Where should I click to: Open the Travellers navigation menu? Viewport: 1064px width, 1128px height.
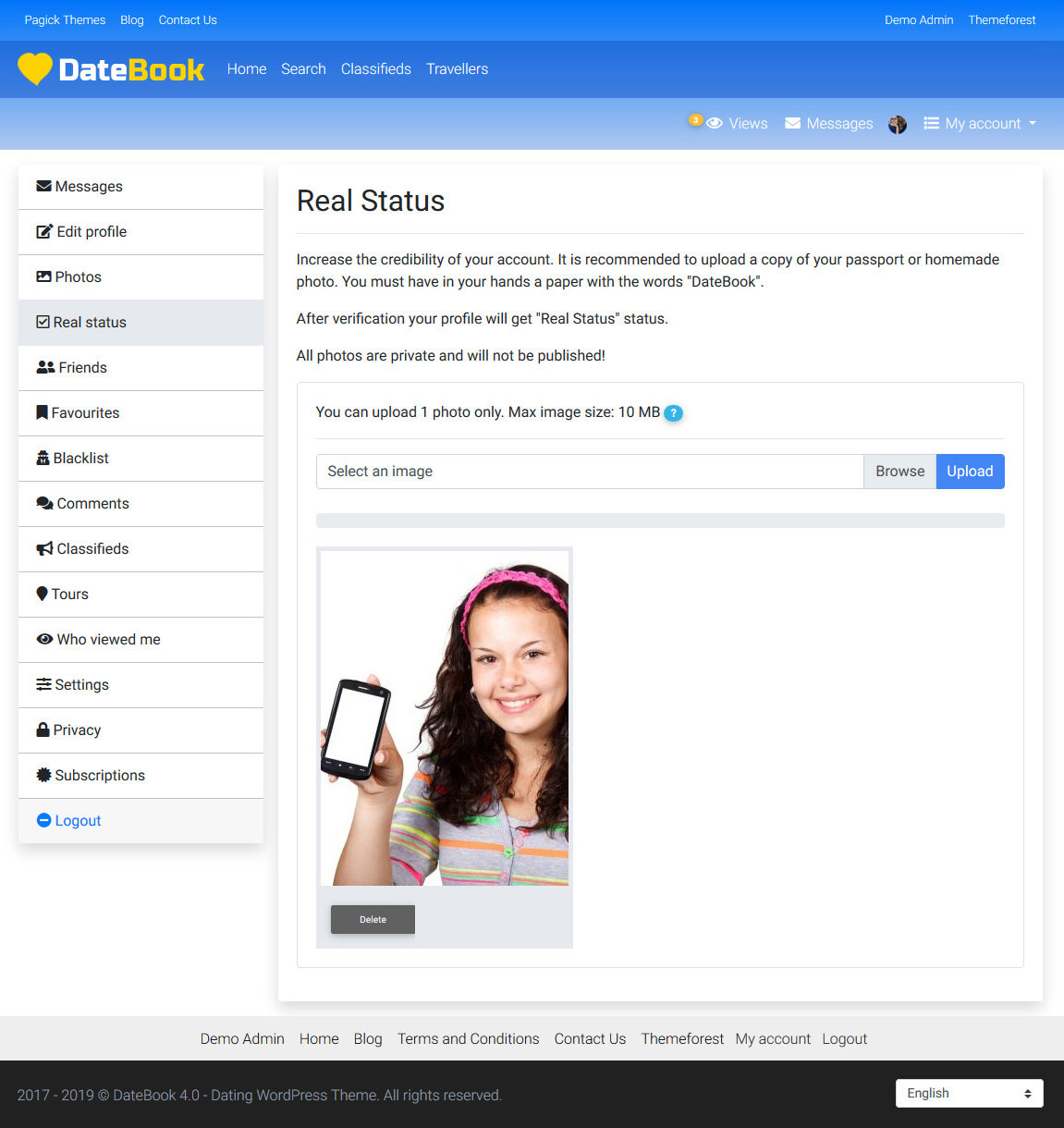pyautogui.click(x=457, y=68)
